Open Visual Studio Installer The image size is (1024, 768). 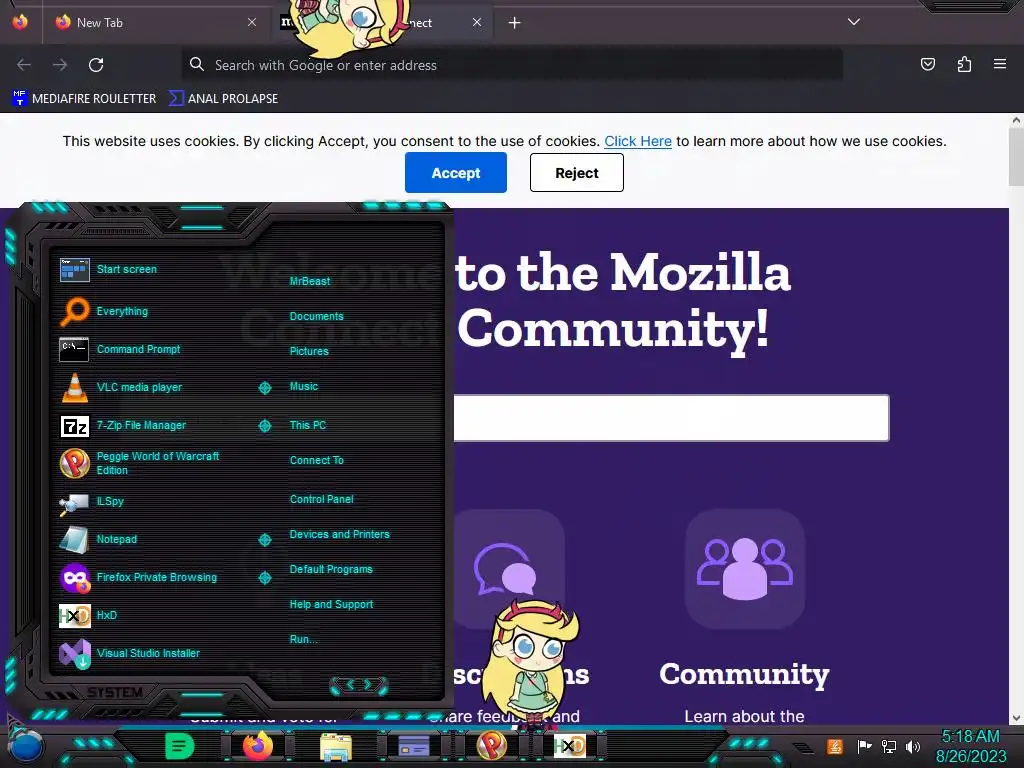[129, 653]
